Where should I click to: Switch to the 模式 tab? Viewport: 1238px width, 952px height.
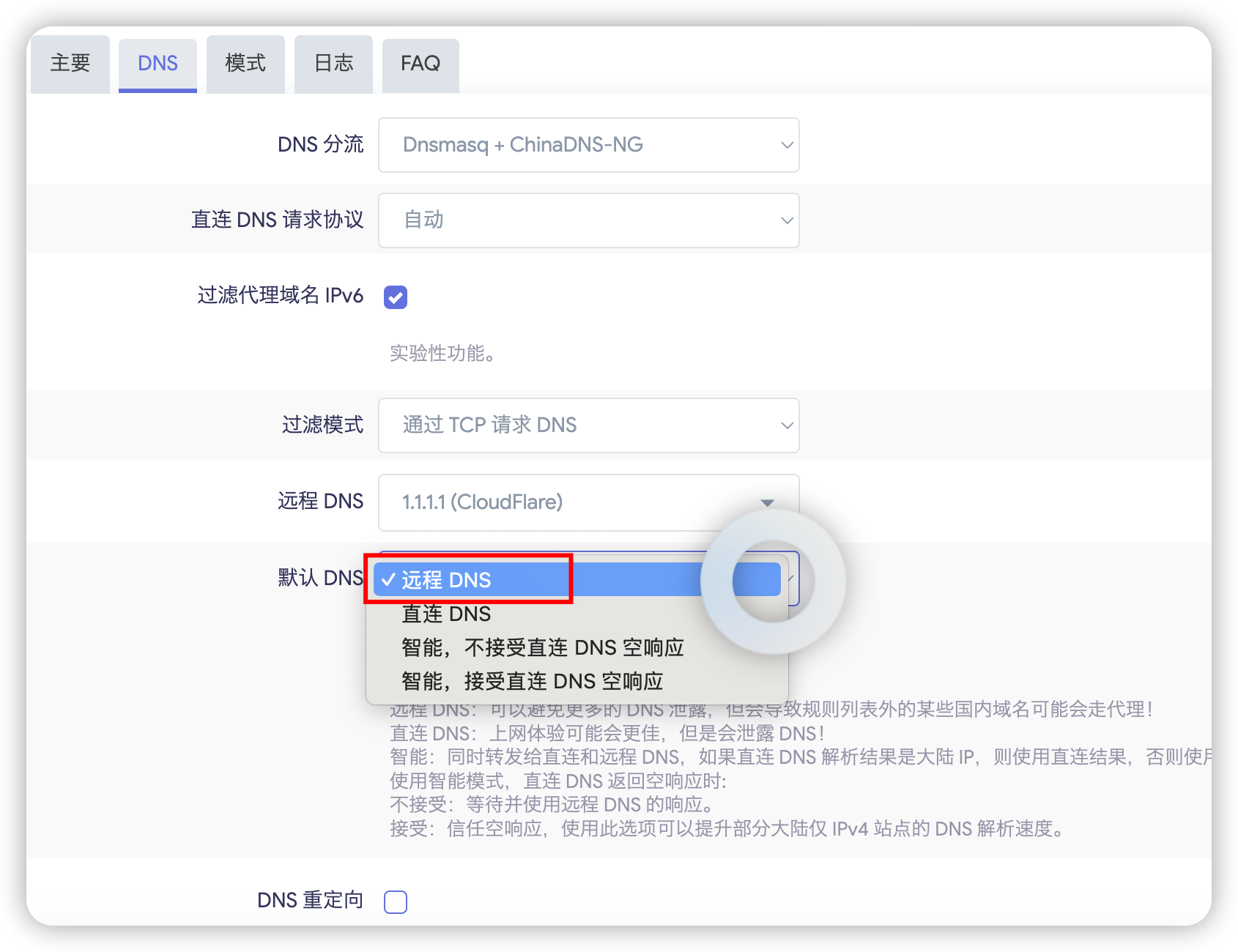tap(245, 64)
